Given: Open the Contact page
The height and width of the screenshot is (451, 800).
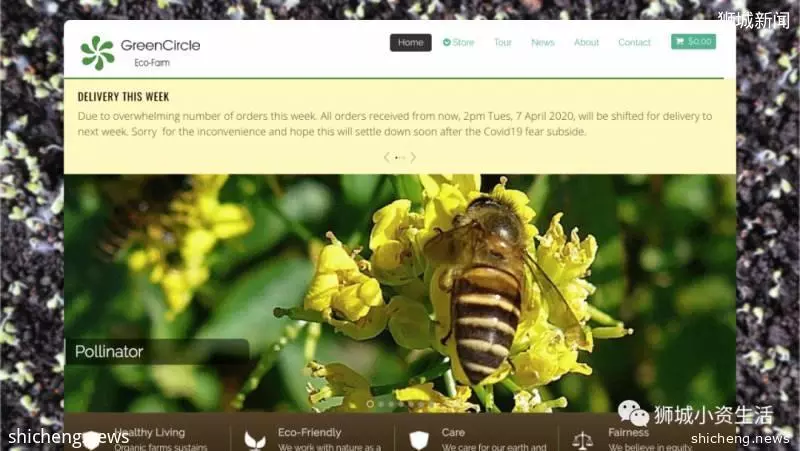Looking at the screenshot, I should point(634,42).
